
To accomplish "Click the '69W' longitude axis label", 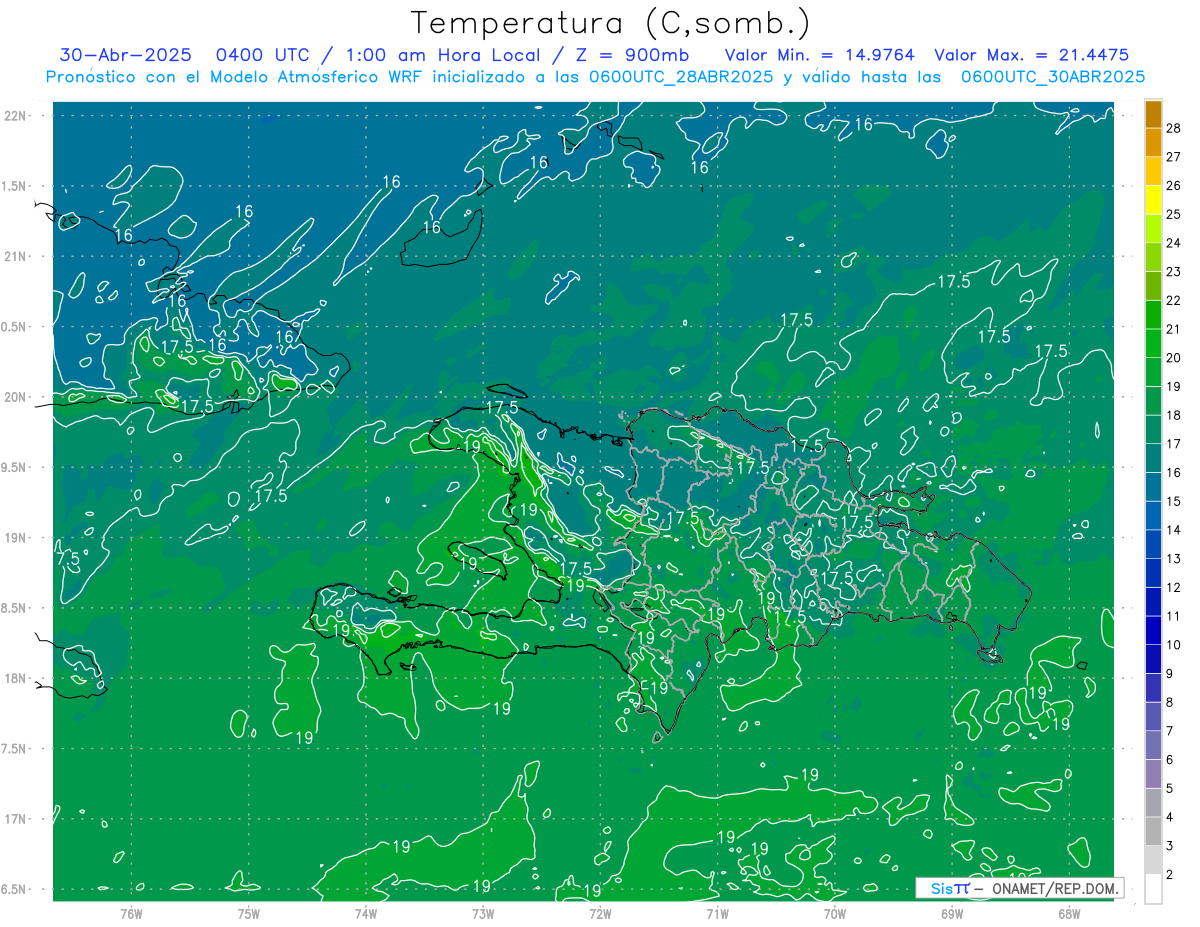I will pos(952,912).
